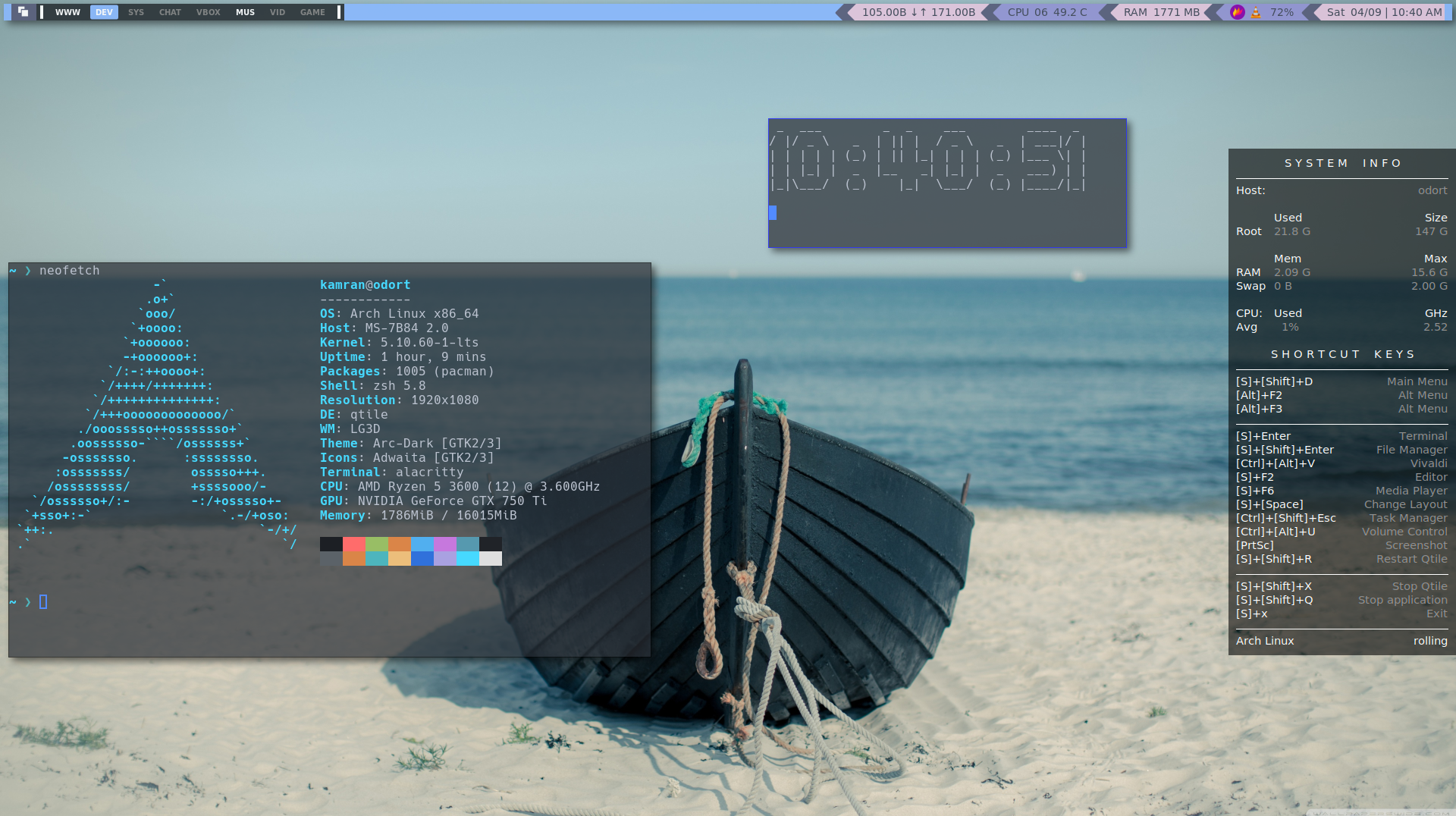
Task: Click the host value 'odort' in System Info
Action: coord(1432,190)
